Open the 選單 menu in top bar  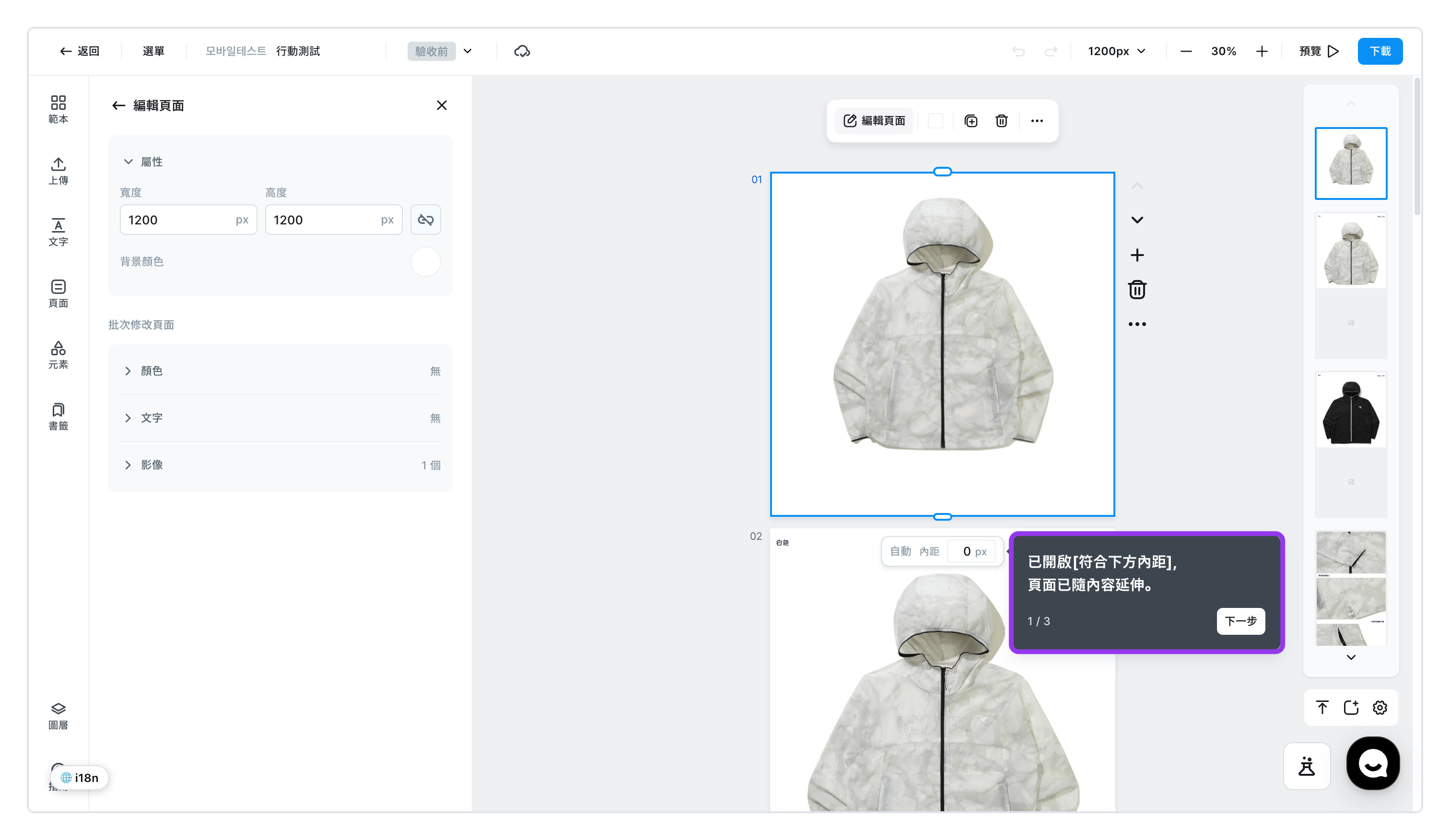tap(153, 51)
